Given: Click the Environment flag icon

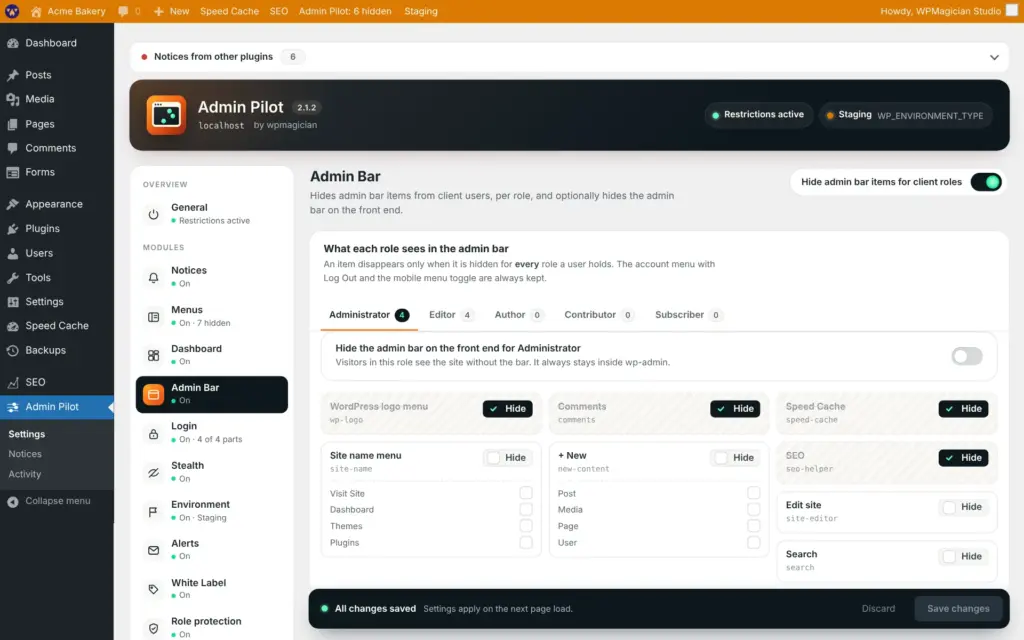Looking at the screenshot, I should [x=153, y=511].
